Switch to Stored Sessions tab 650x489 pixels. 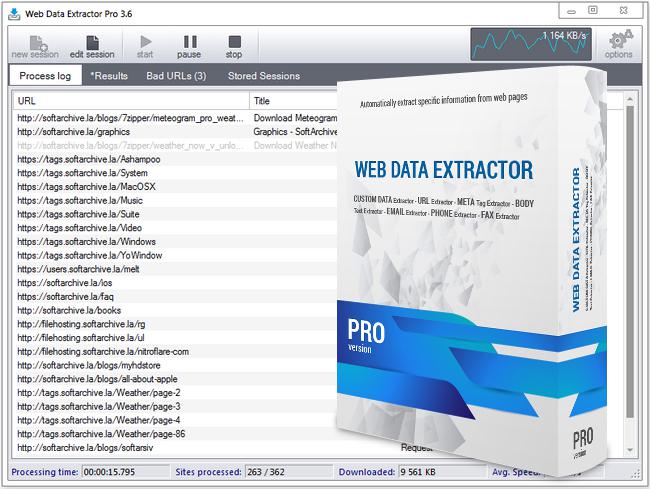coord(264,76)
